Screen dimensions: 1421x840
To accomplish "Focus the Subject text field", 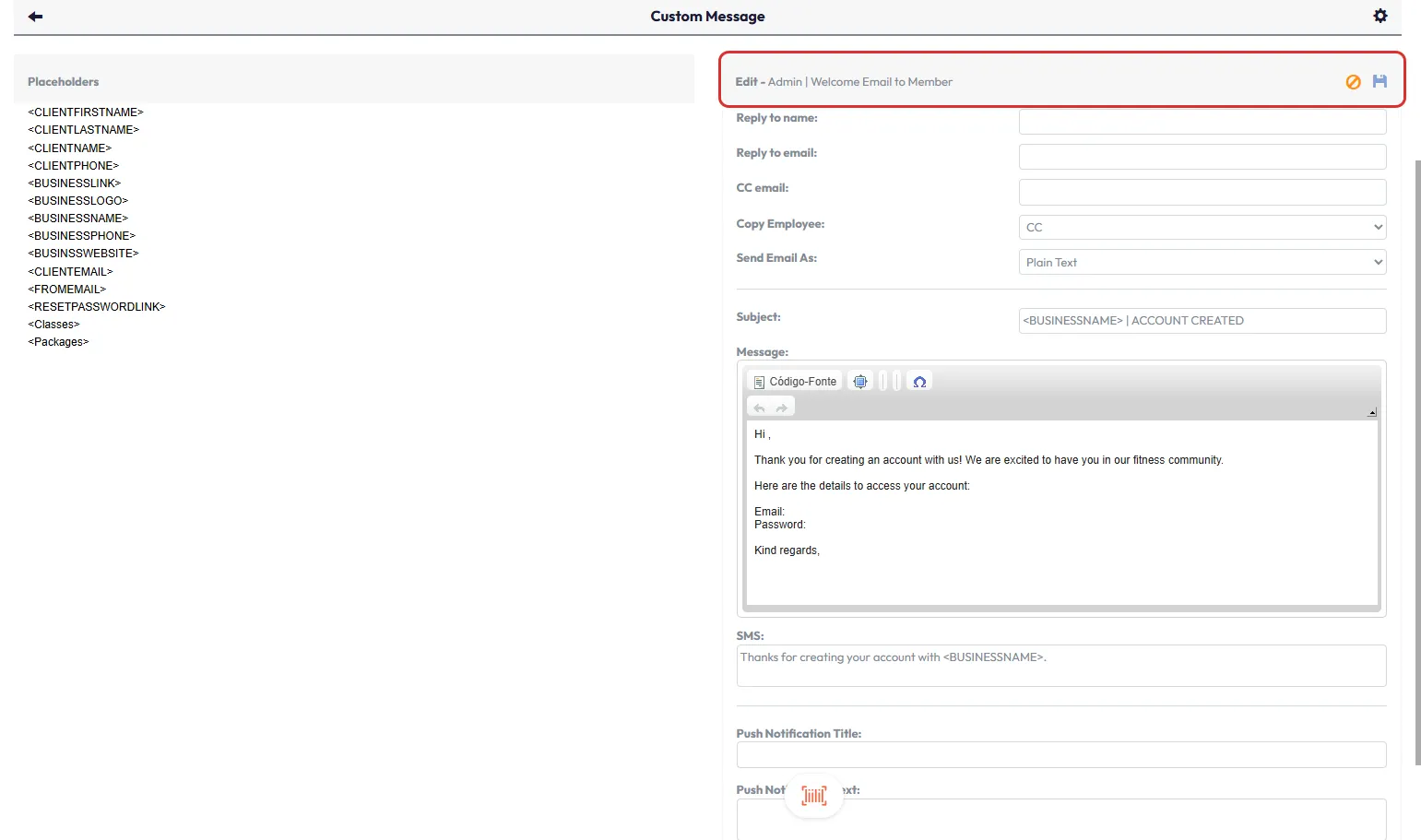I will (1202, 321).
